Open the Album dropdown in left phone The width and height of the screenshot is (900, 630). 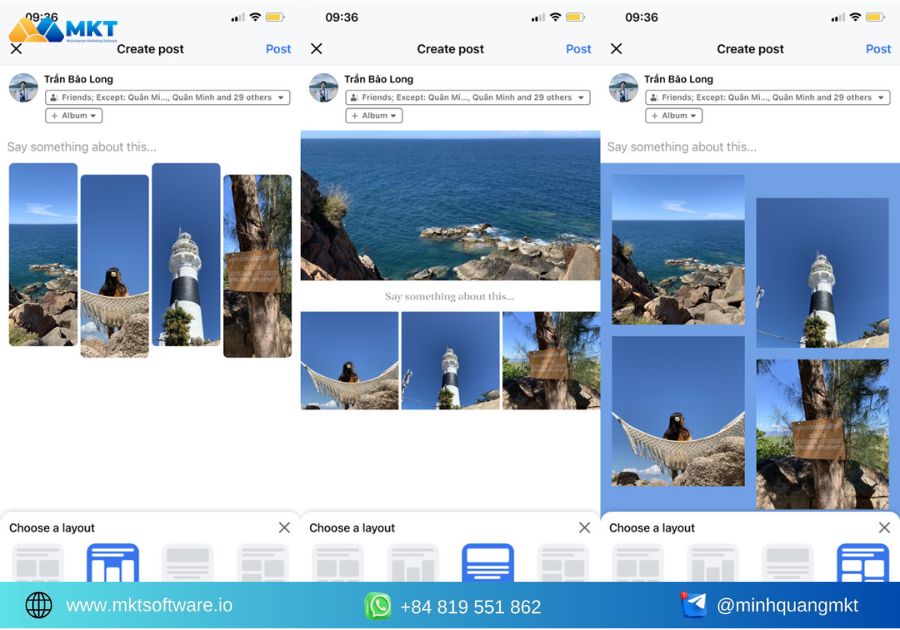coord(74,115)
